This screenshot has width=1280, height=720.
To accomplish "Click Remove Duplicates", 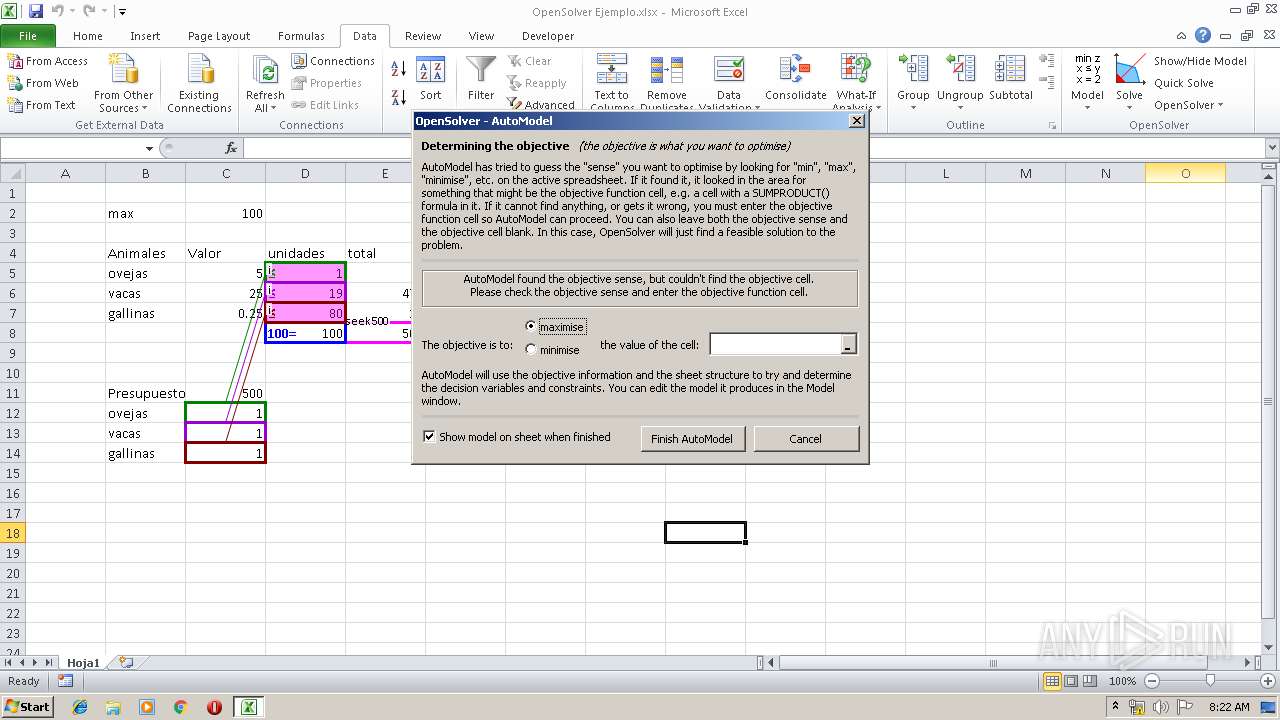I will pyautogui.click(x=667, y=82).
